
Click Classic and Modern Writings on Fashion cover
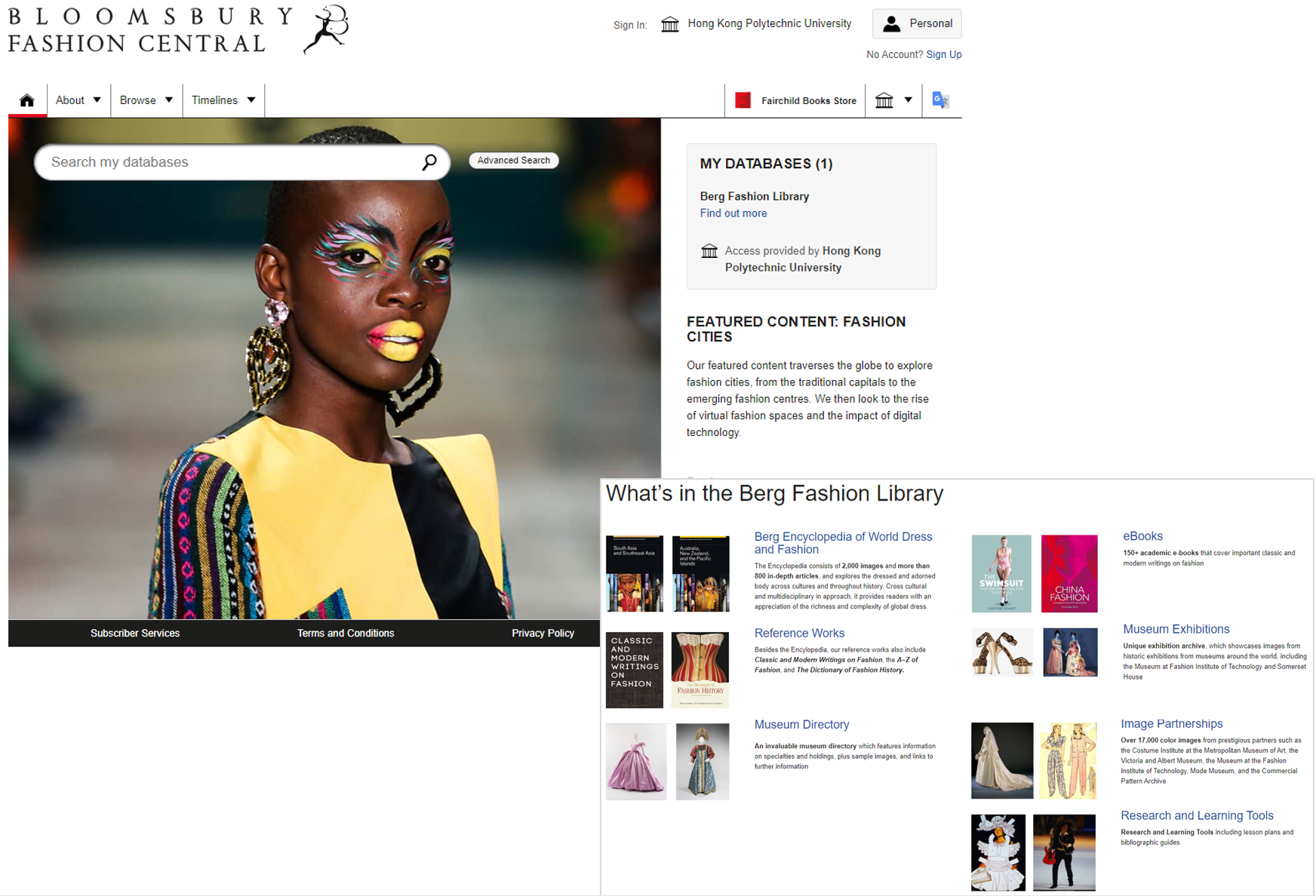pos(635,670)
